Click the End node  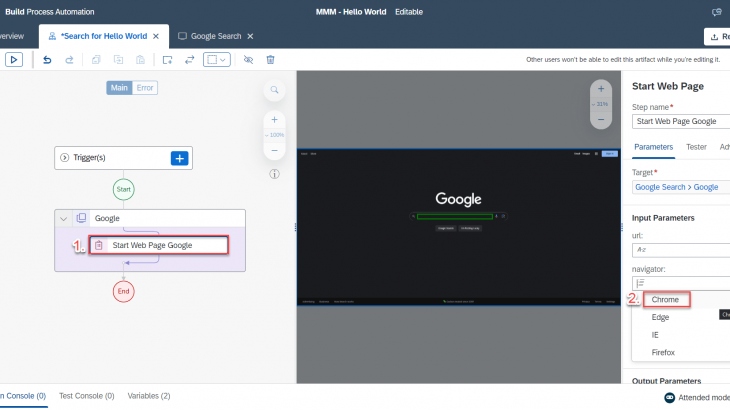point(123,291)
